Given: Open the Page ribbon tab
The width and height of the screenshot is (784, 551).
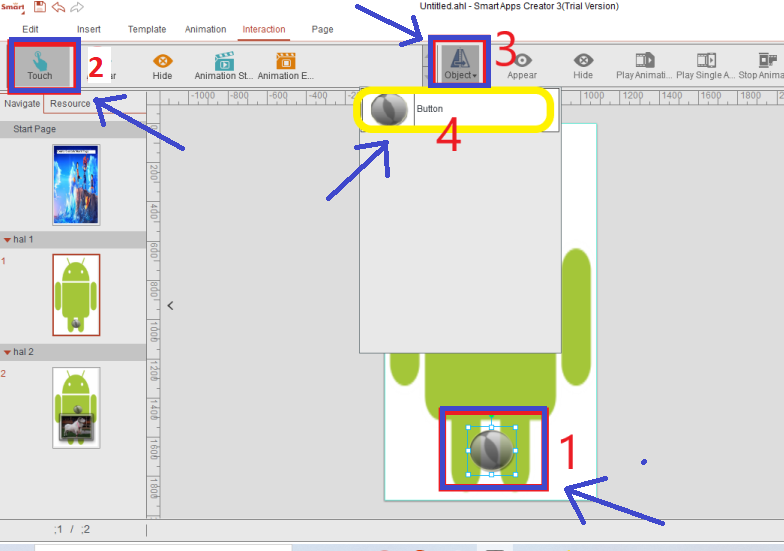Looking at the screenshot, I should (322, 30).
